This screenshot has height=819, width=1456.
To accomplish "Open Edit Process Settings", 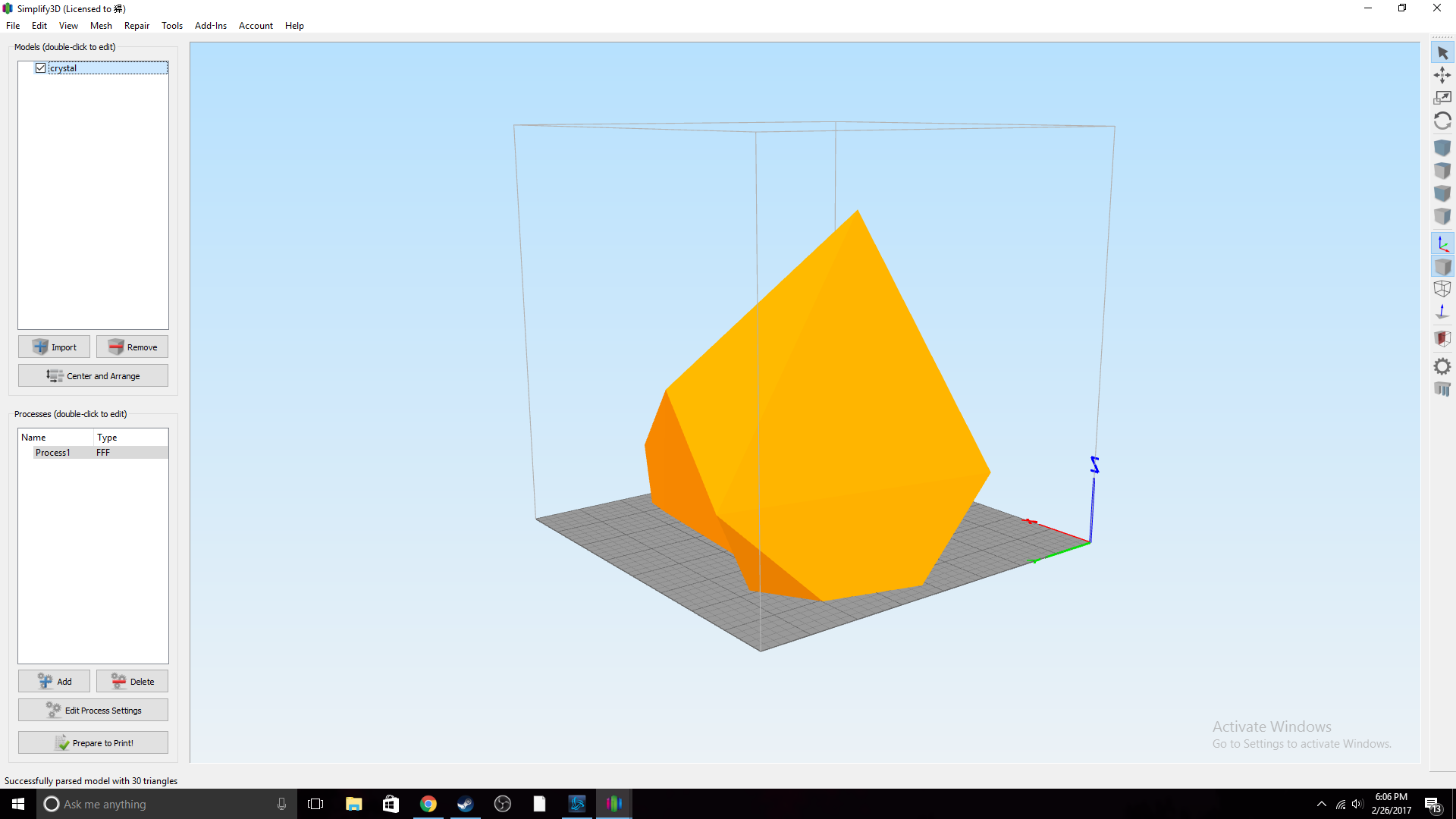I will click(x=93, y=710).
